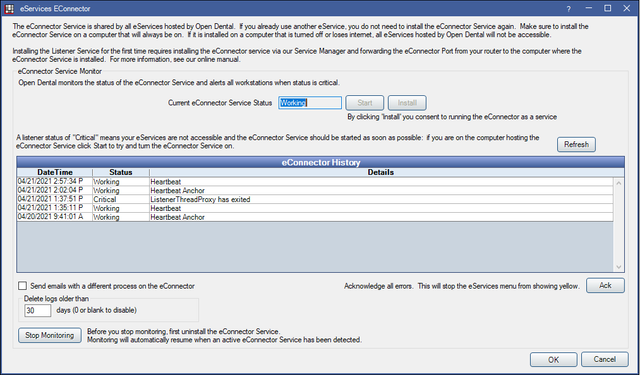This screenshot has width=640, height=375.
Task: Sort by the Status column header
Action: (121, 172)
